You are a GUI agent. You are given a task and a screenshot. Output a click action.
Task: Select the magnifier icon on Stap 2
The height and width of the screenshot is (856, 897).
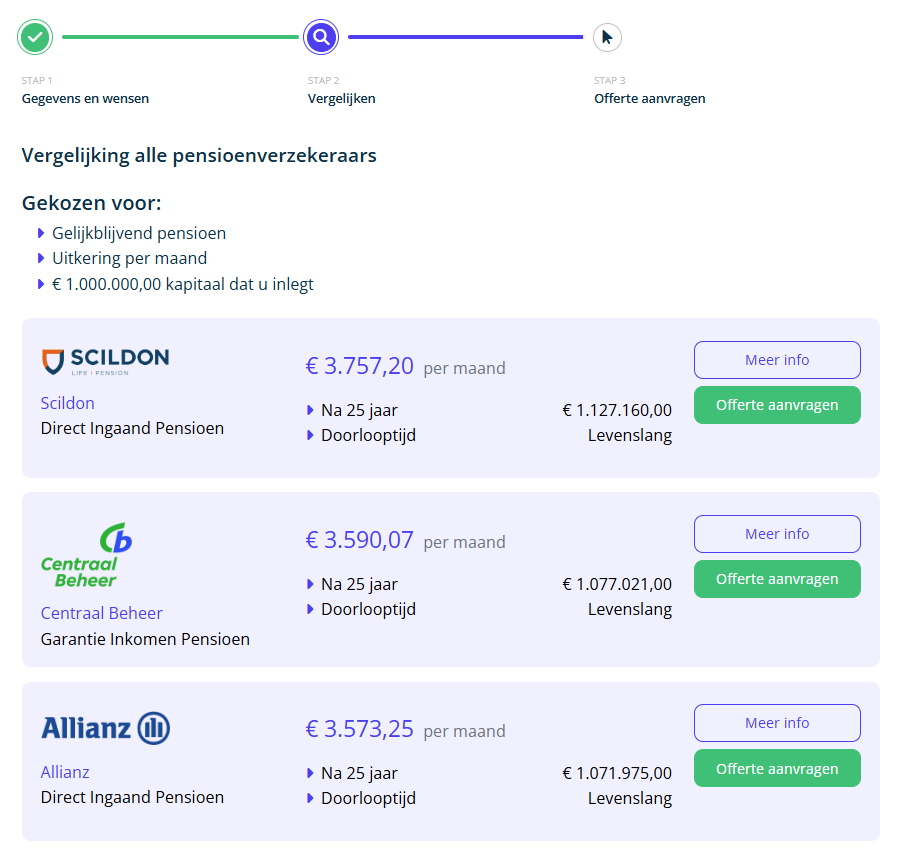(x=320, y=37)
